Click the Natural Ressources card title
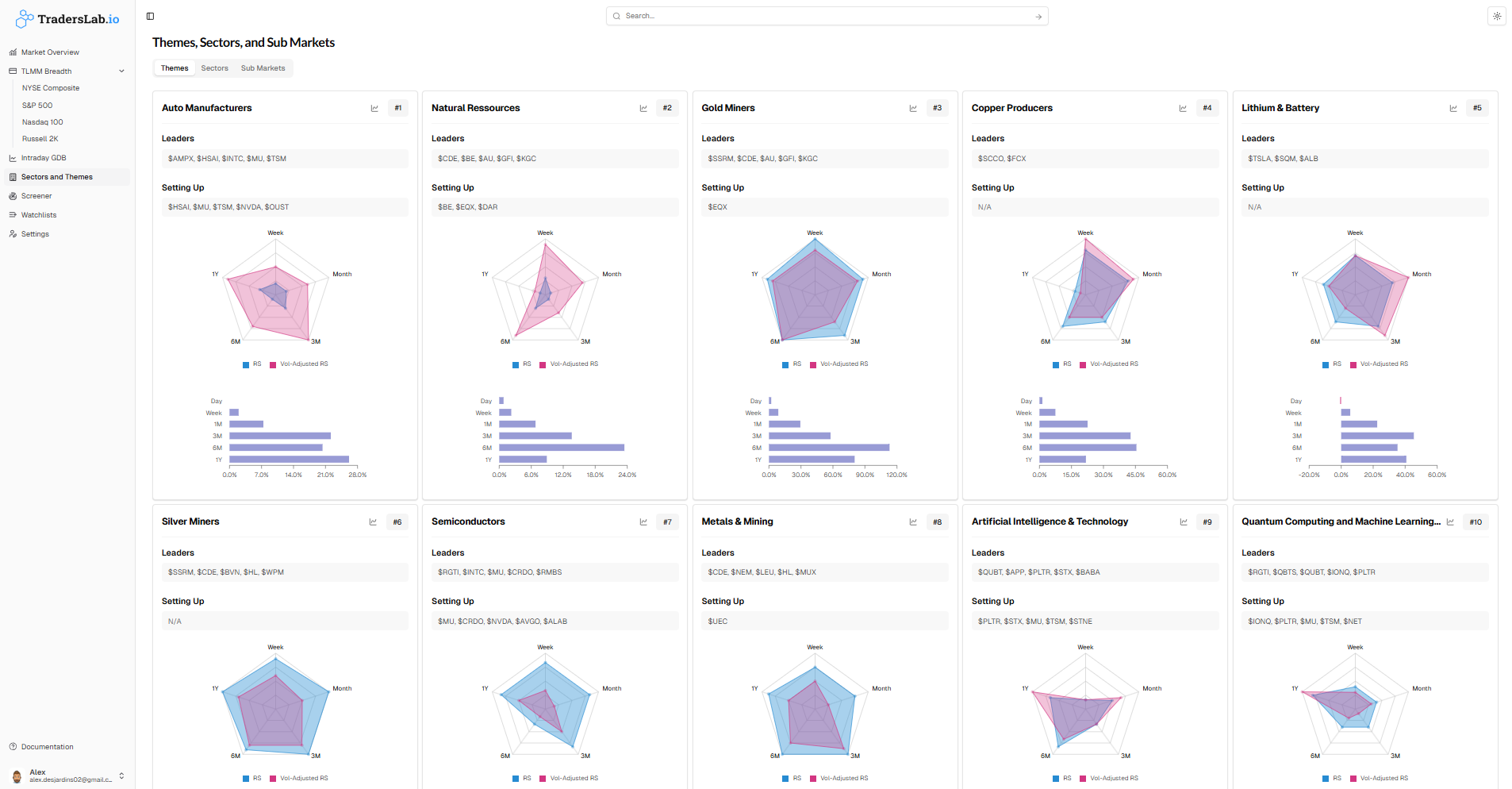Viewport: 1512px width, 789px height. click(476, 108)
